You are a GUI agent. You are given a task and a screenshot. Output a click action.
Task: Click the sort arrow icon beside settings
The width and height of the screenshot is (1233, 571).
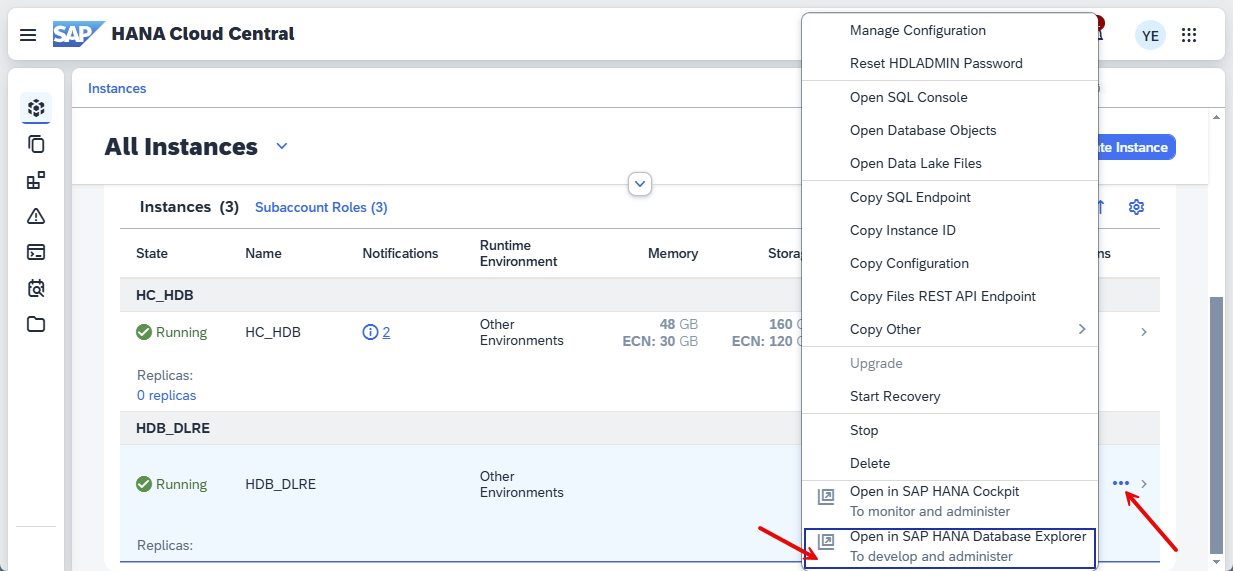1101,207
